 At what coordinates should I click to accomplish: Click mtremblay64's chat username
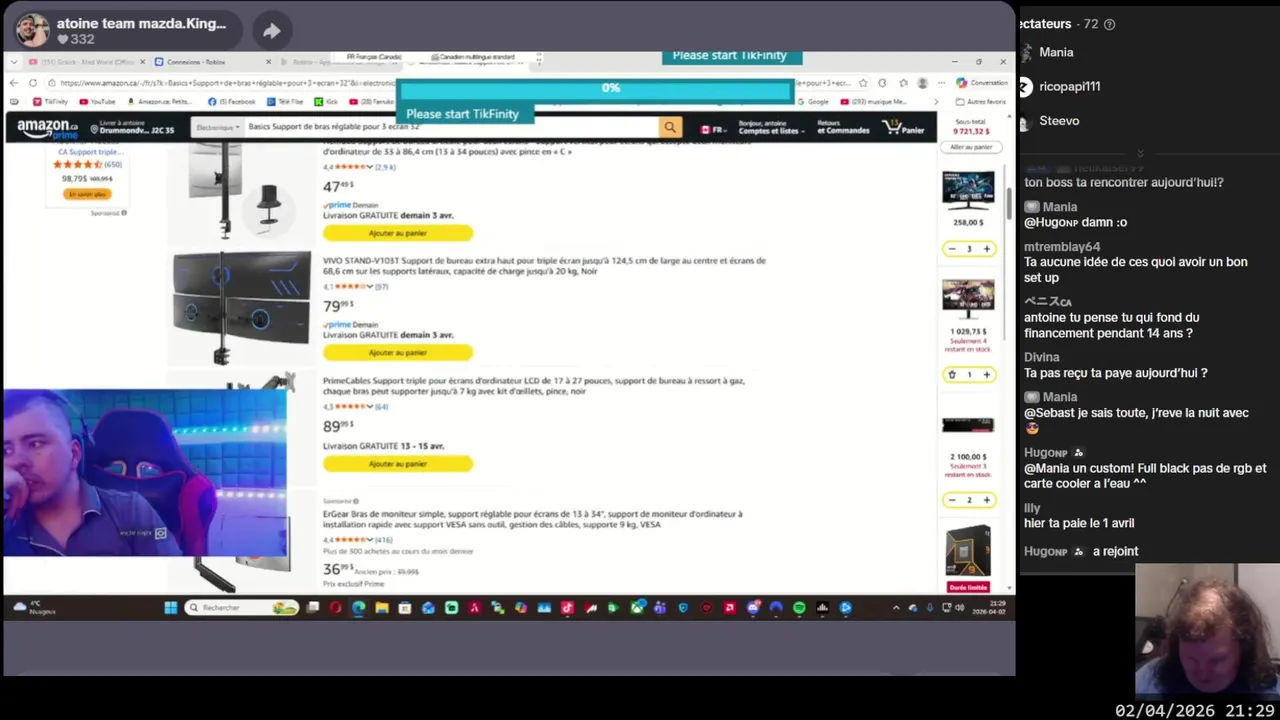tap(1062, 247)
